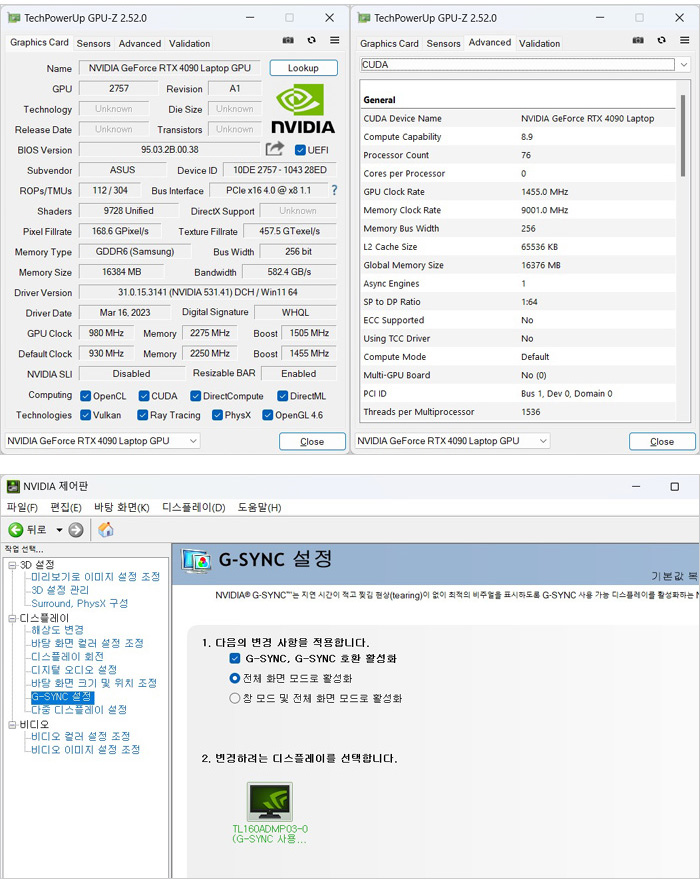Click the BIOS share/export arrow icon

pyautogui.click(x=275, y=149)
